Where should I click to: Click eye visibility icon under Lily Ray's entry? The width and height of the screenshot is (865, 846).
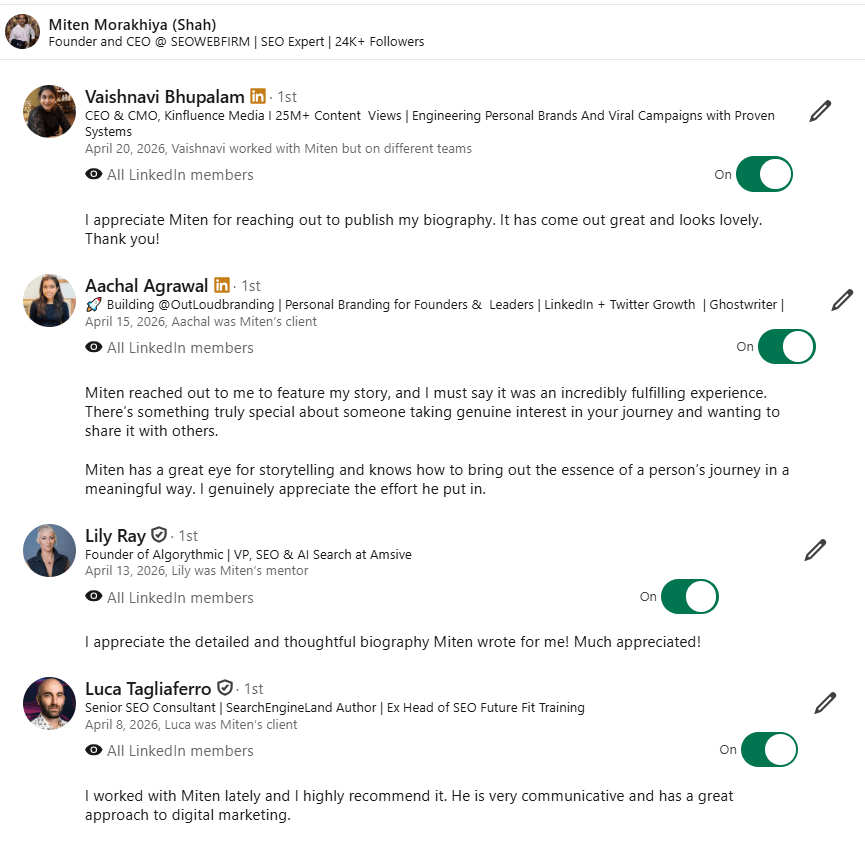point(94,598)
